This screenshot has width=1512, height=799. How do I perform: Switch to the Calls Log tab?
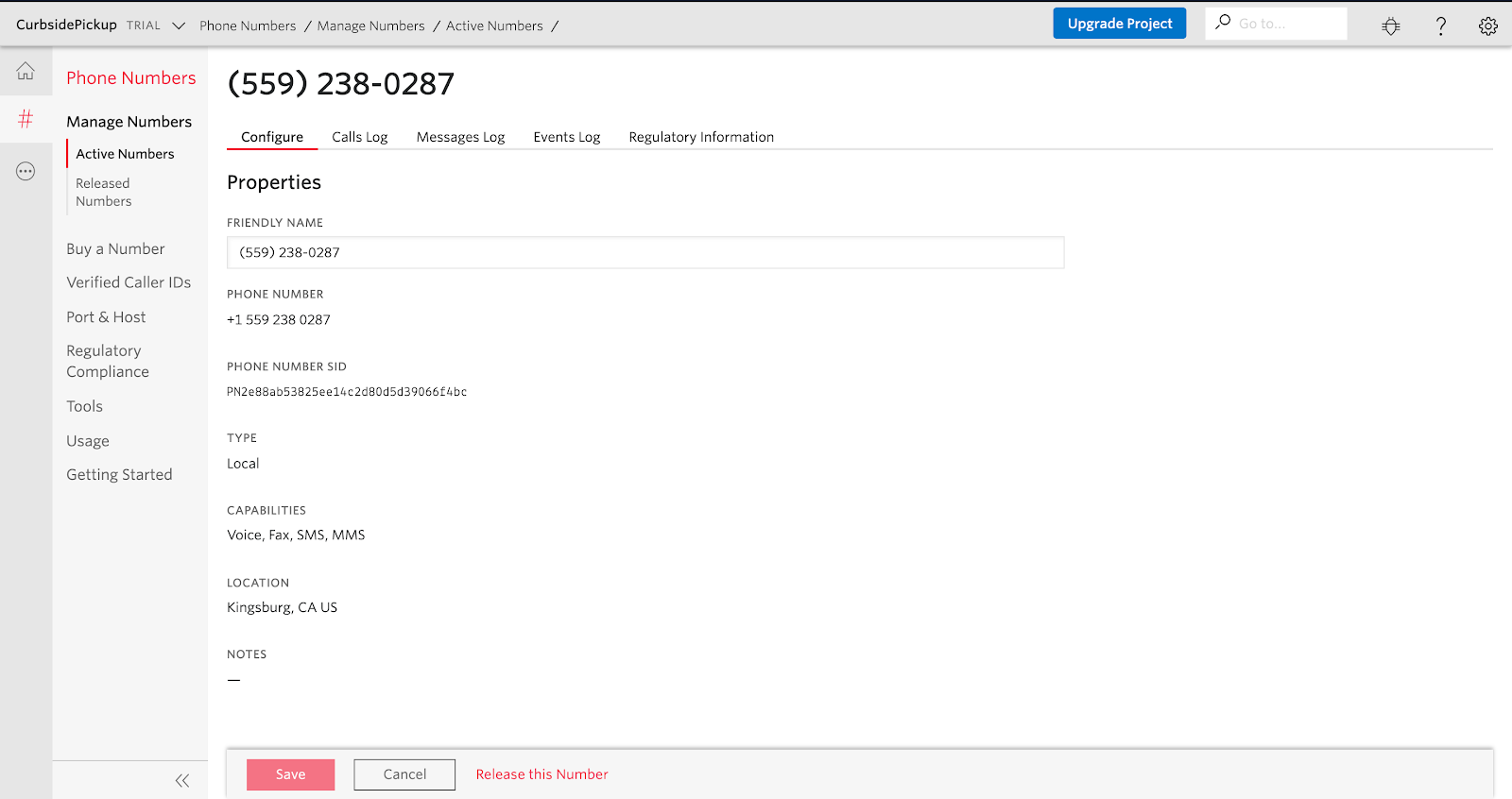coord(360,137)
